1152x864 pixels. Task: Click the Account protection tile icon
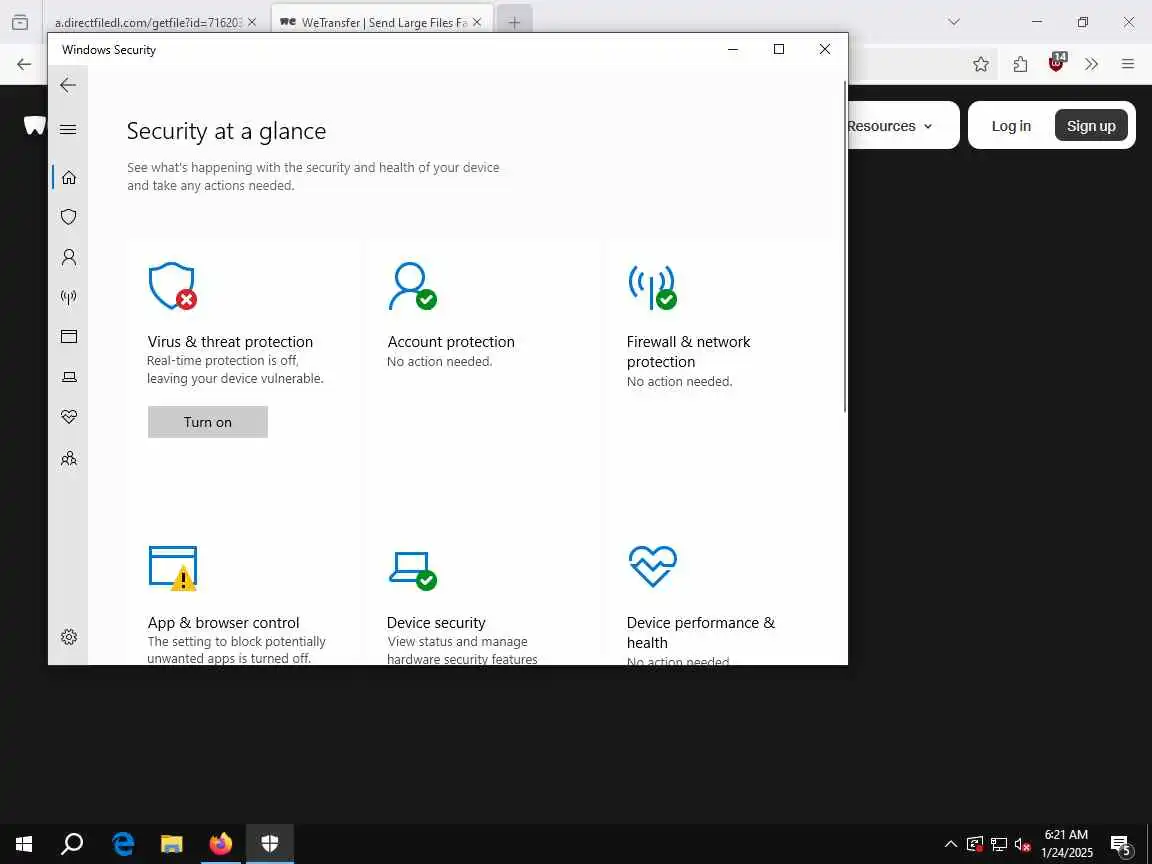point(411,286)
